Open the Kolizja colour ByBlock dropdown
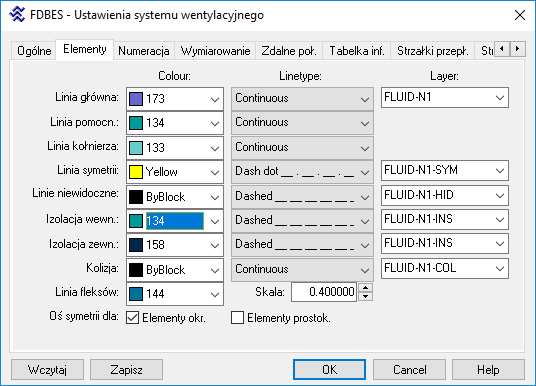This screenshot has height=386, width=536. point(175,270)
